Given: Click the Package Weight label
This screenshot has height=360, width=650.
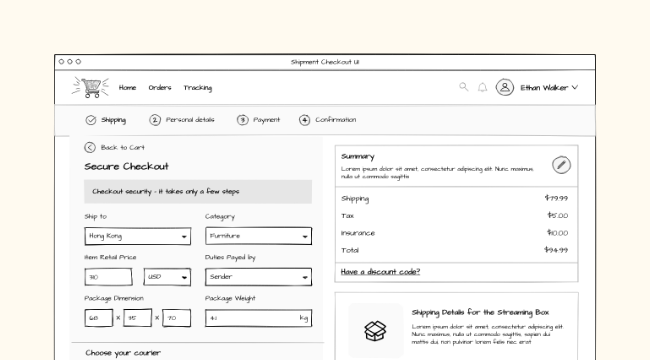Looking at the screenshot, I should (x=230, y=299).
